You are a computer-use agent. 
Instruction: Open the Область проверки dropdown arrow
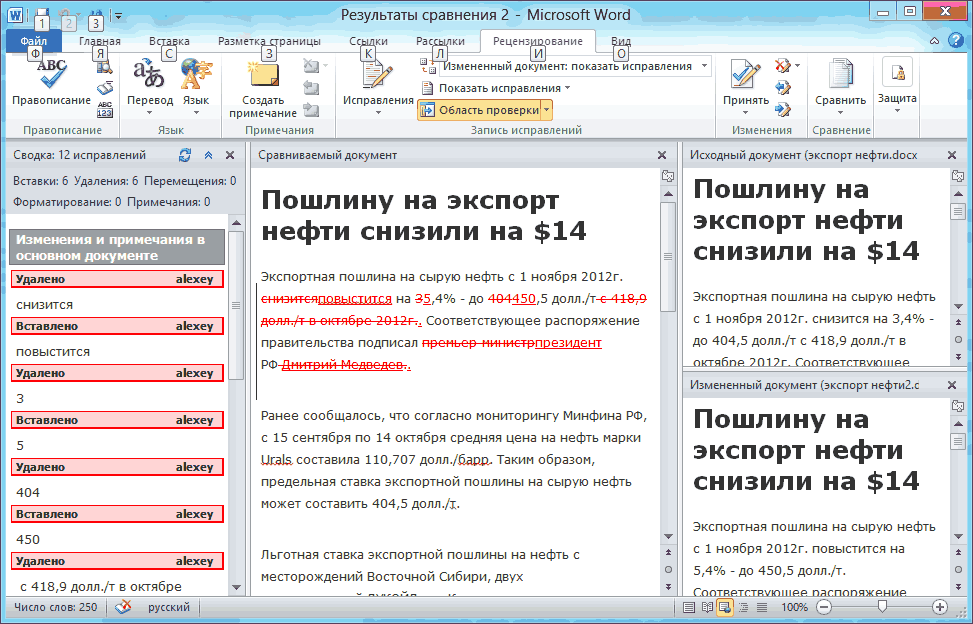pos(546,110)
